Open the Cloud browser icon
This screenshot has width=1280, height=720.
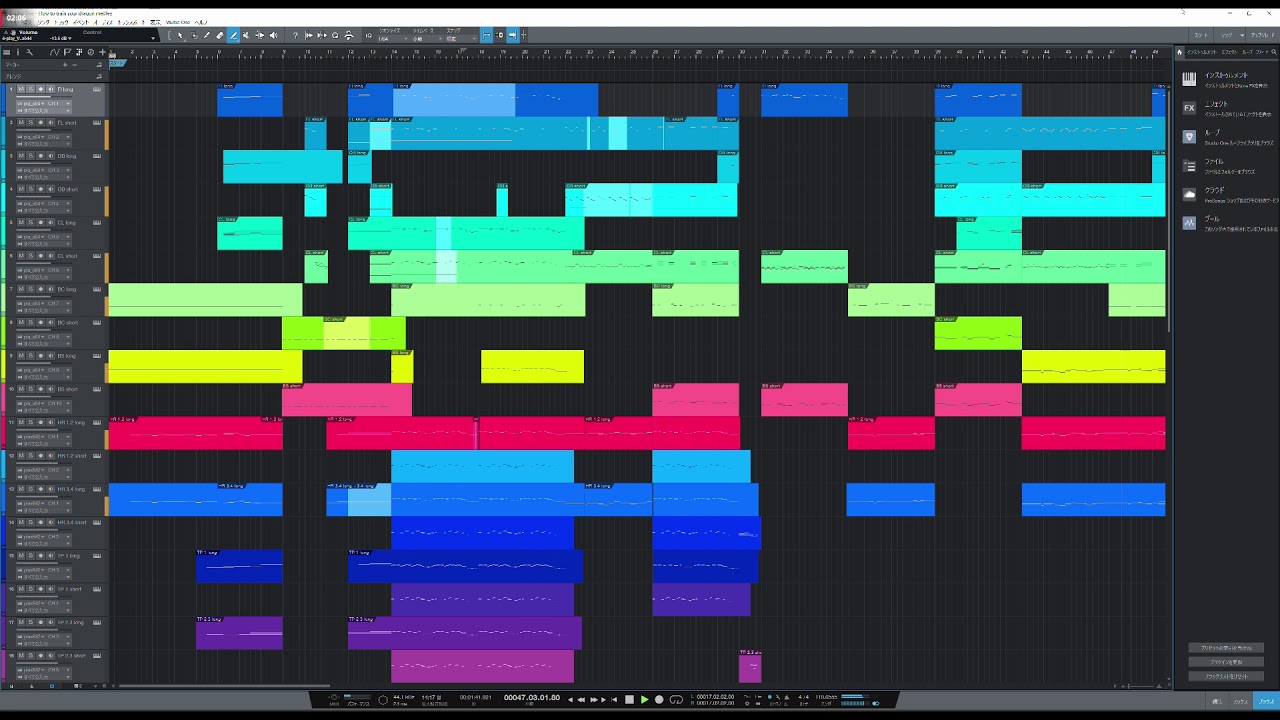(1189, 194)
